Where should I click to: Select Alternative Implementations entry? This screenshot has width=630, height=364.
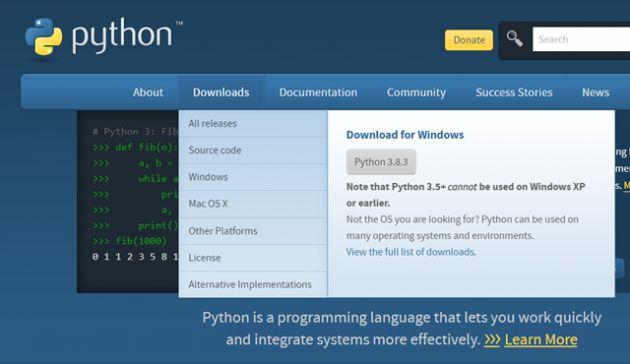pos(253,284)
